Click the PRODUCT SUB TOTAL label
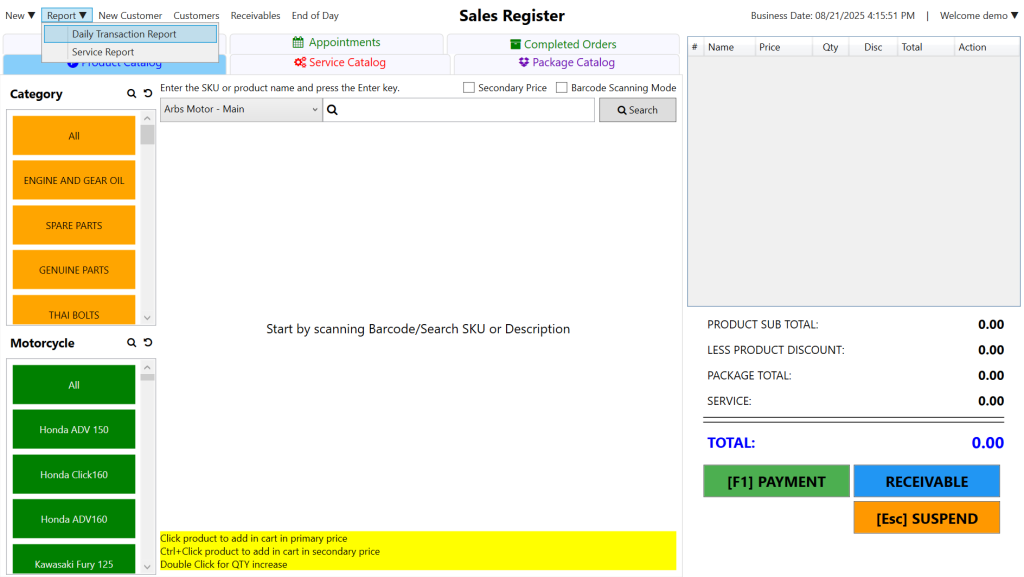1024x577 pixels. (x=762, y=324)
